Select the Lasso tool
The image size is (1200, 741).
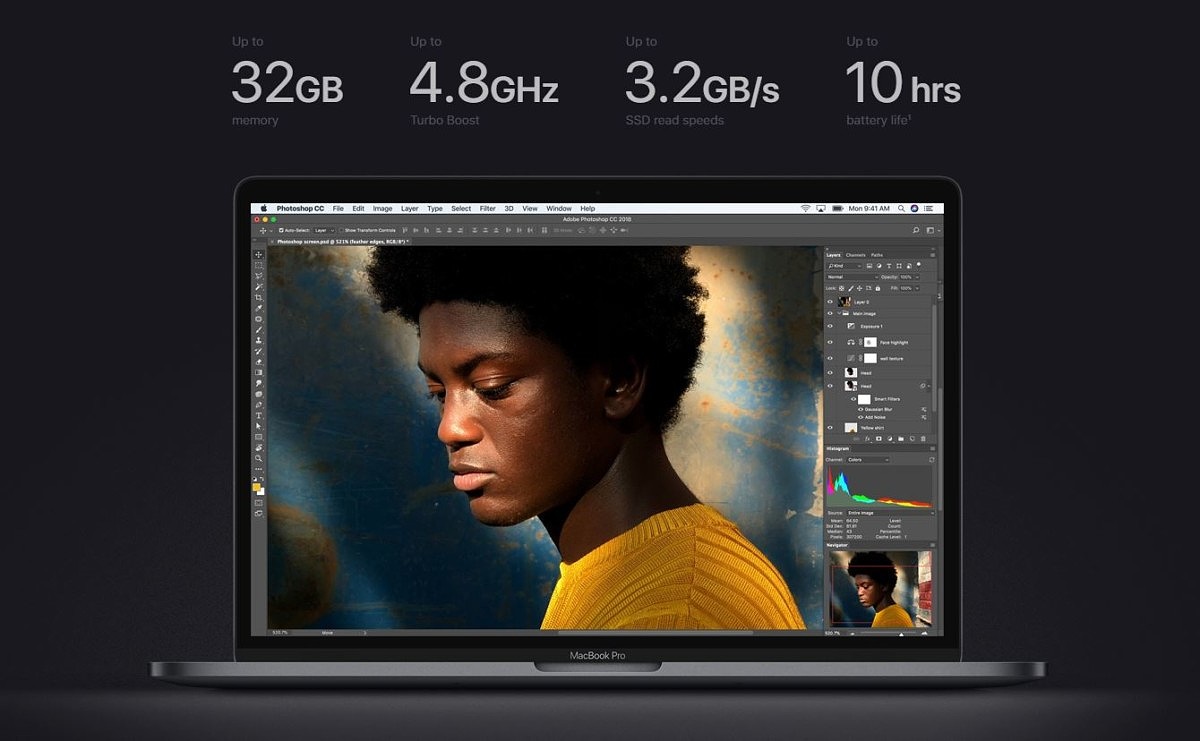tap(259, 276)
